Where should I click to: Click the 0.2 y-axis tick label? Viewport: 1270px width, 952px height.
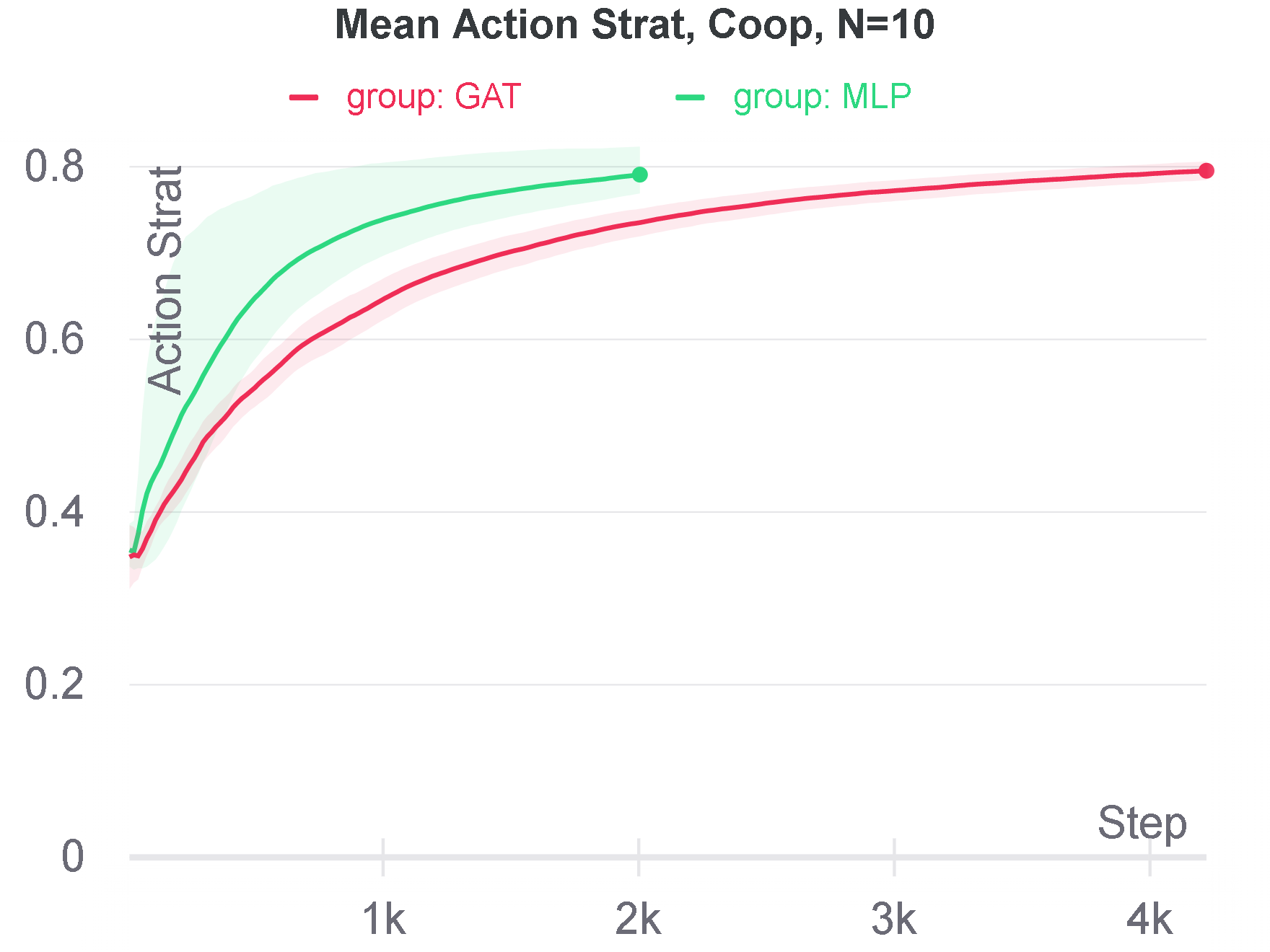[54, 684]
